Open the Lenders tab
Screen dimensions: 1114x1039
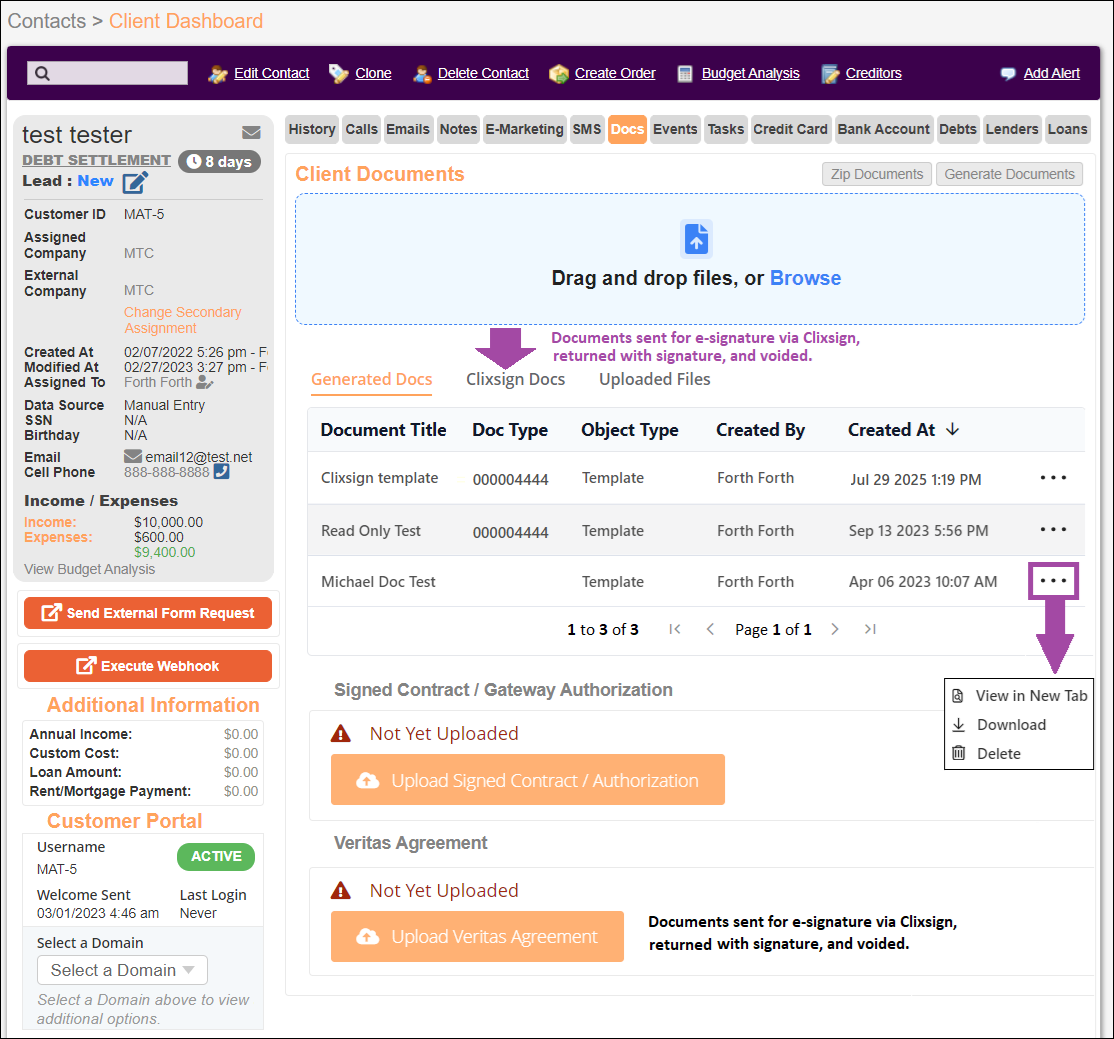1012,129
